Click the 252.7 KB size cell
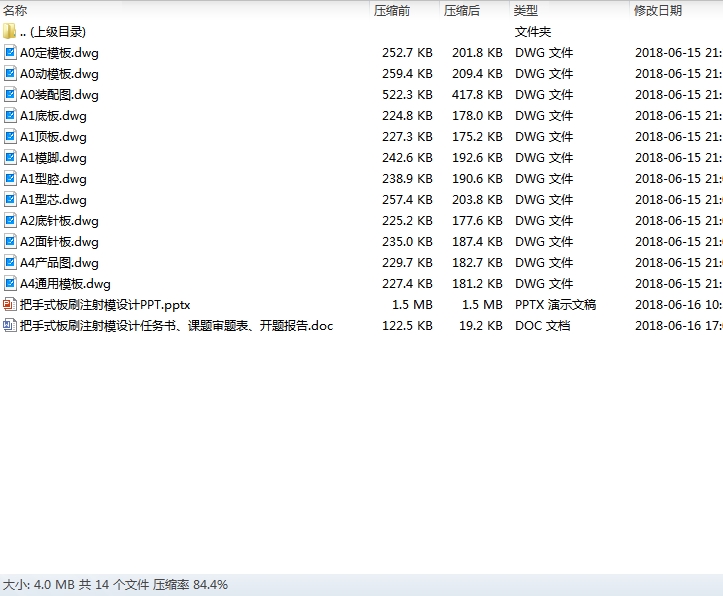Viewport: 723px width, 596px height. (407, 53)
